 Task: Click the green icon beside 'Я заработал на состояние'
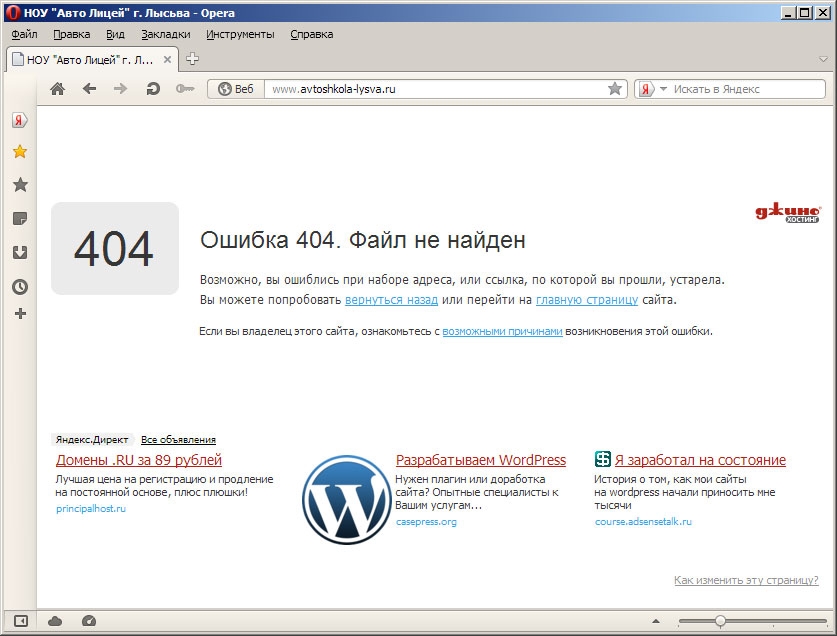coord(603,459)
